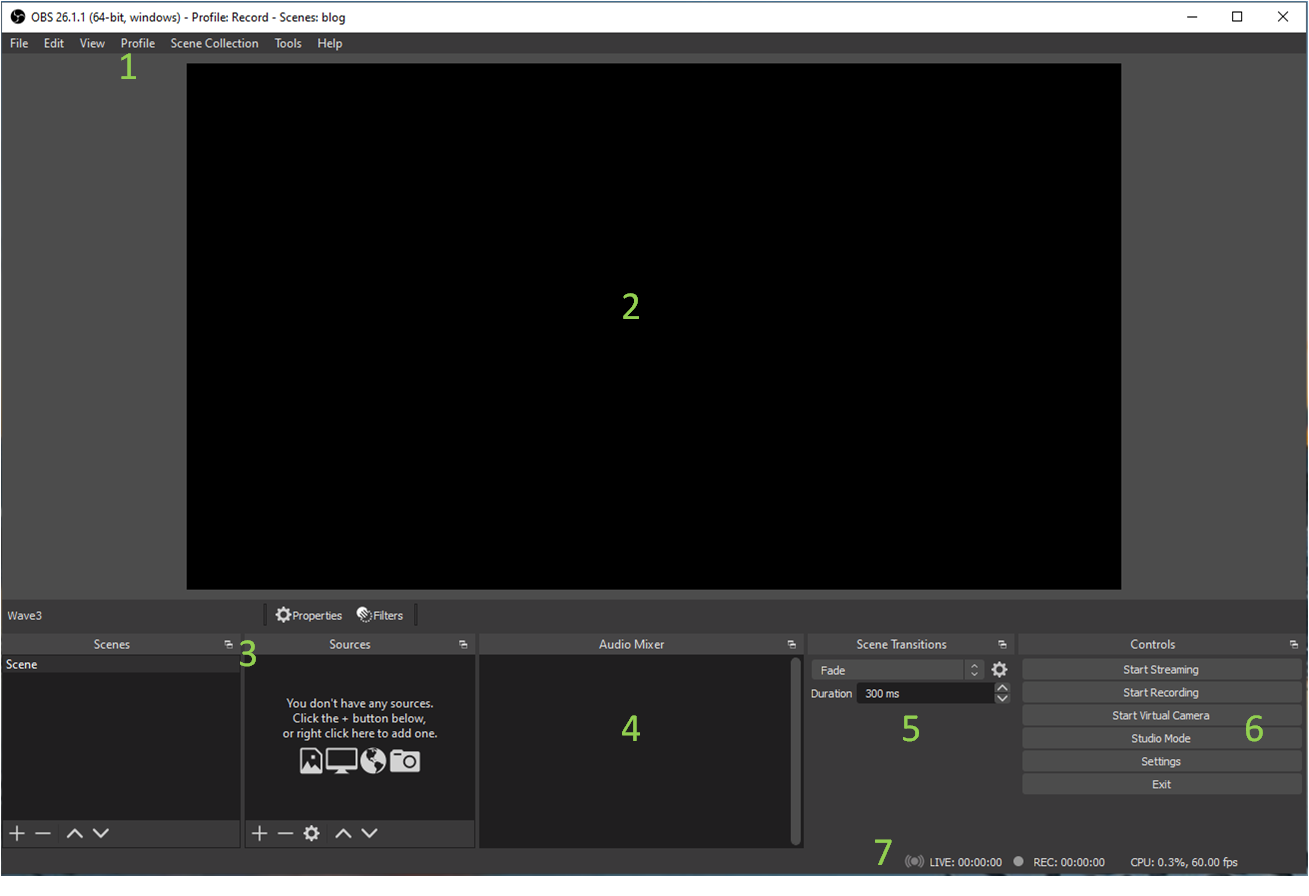The image size is (1309, 896).
Task: Open transition properties gear in Scene Transitions
Action: (x=998, y=669)
